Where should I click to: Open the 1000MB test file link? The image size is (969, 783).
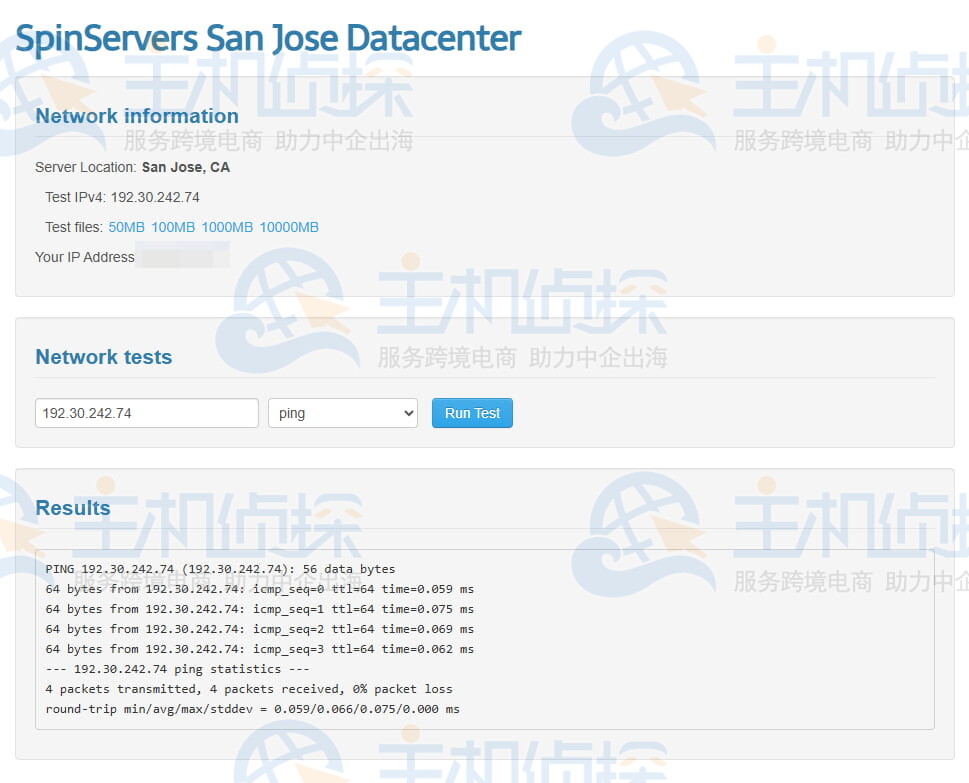227,227
